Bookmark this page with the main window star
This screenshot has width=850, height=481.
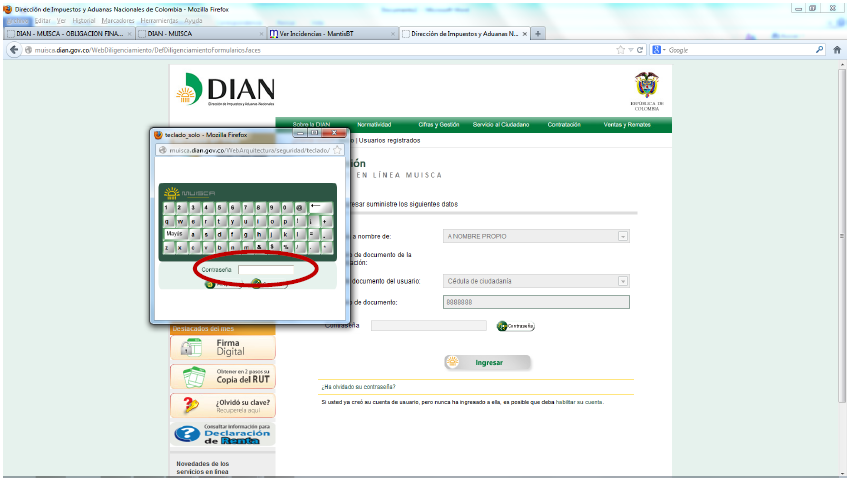pyautogui.click(x=621, y=50)
